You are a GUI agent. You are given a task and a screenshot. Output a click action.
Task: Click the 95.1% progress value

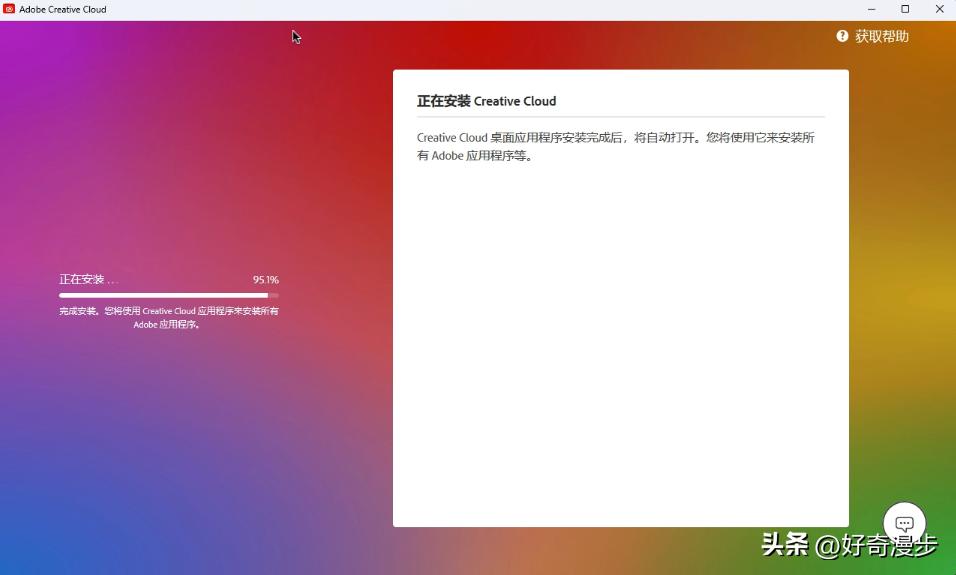tap(266, 280)
